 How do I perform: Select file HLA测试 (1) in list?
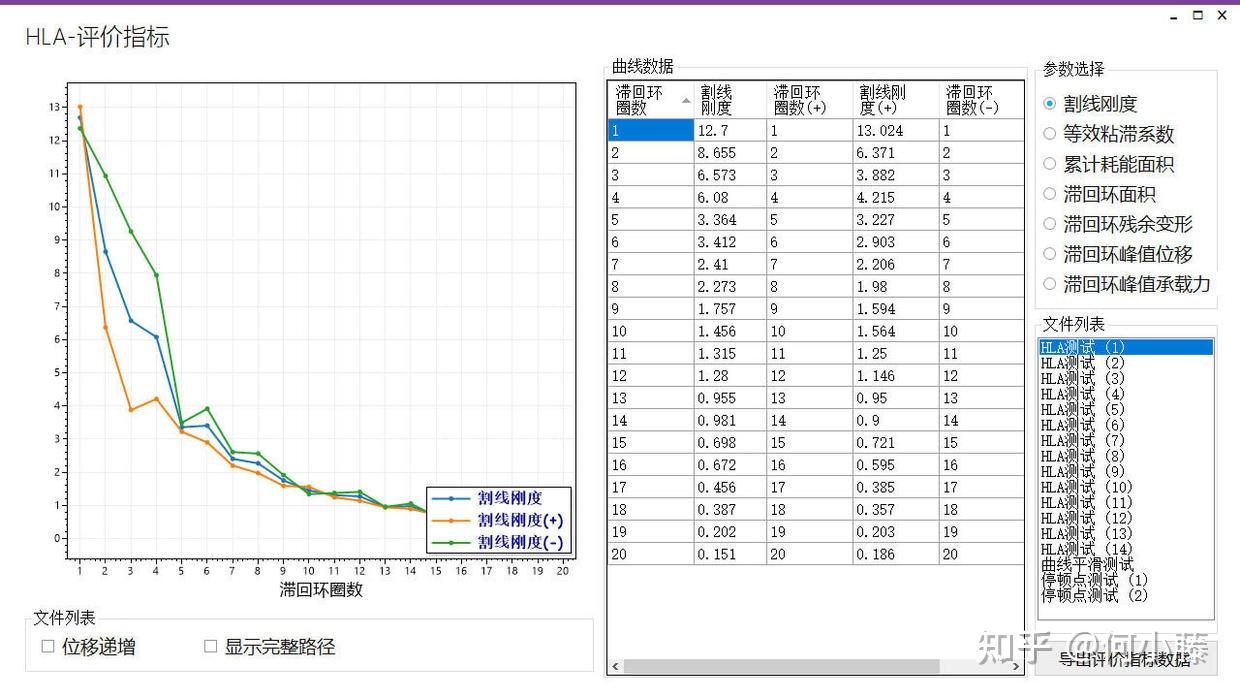point(1126,347)
